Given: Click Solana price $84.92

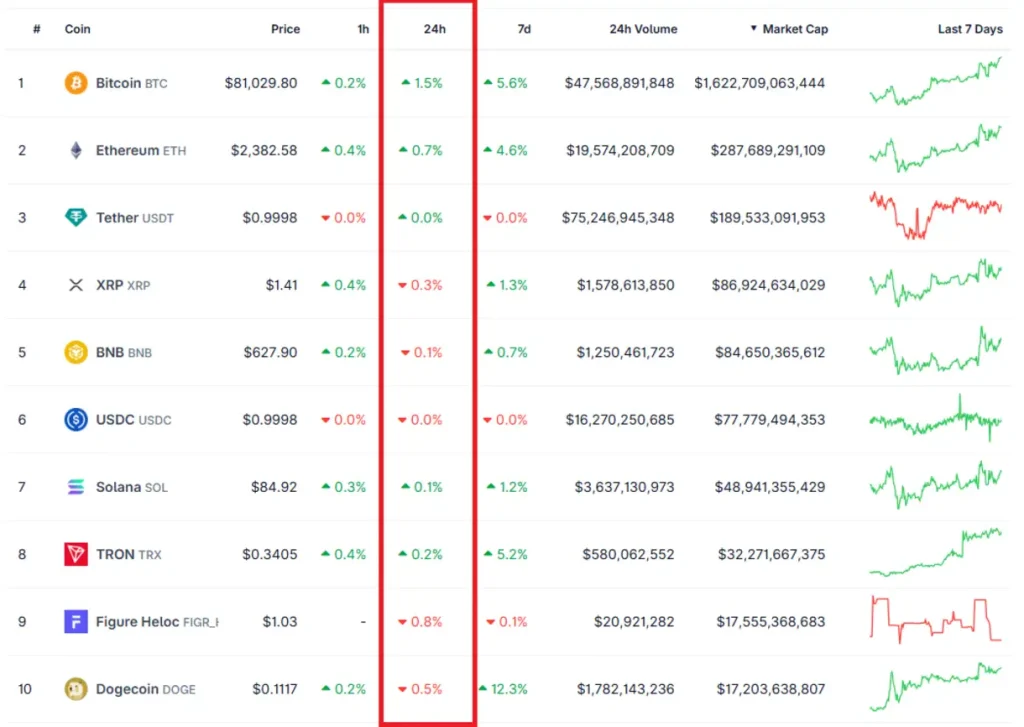Looking at the screenshot, I should [x=274, y=487].
